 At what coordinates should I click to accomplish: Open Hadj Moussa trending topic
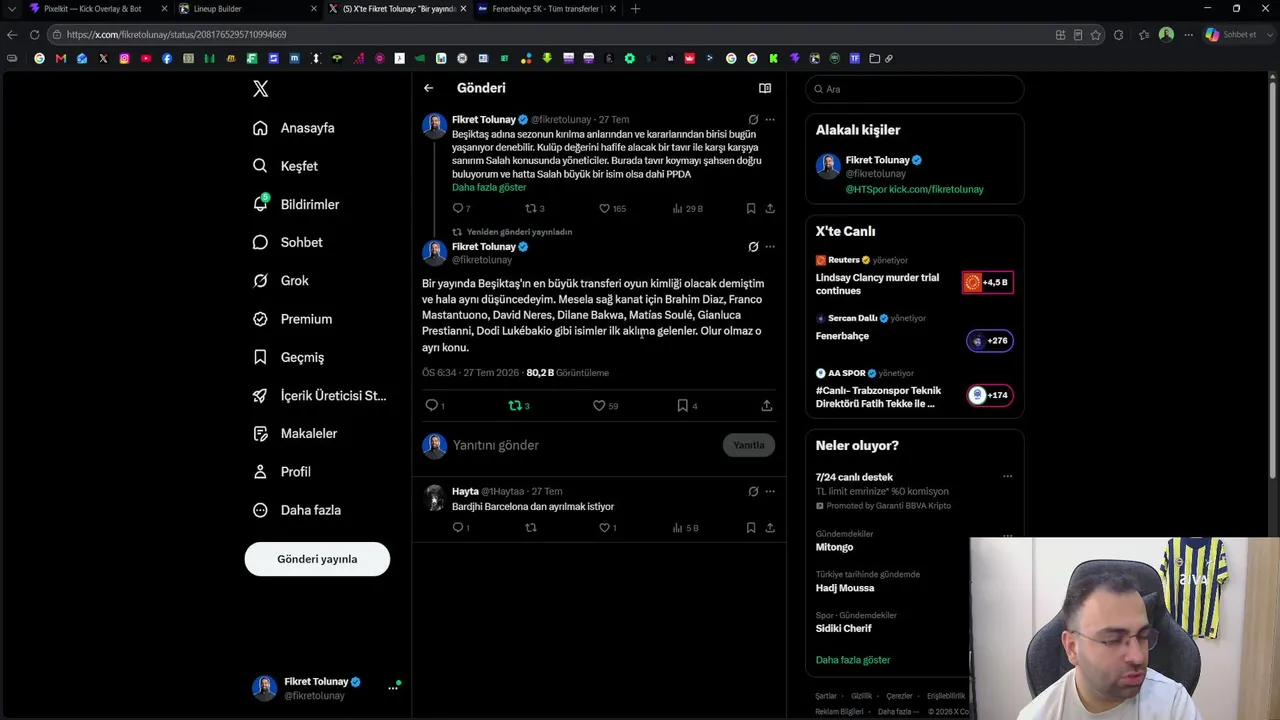[x=845, y=588]
